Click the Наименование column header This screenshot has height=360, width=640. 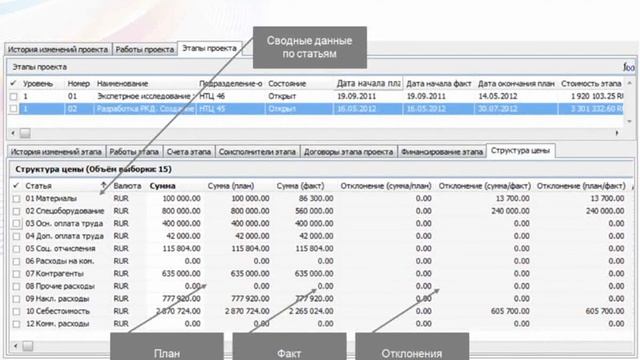[x=122, y=84]
